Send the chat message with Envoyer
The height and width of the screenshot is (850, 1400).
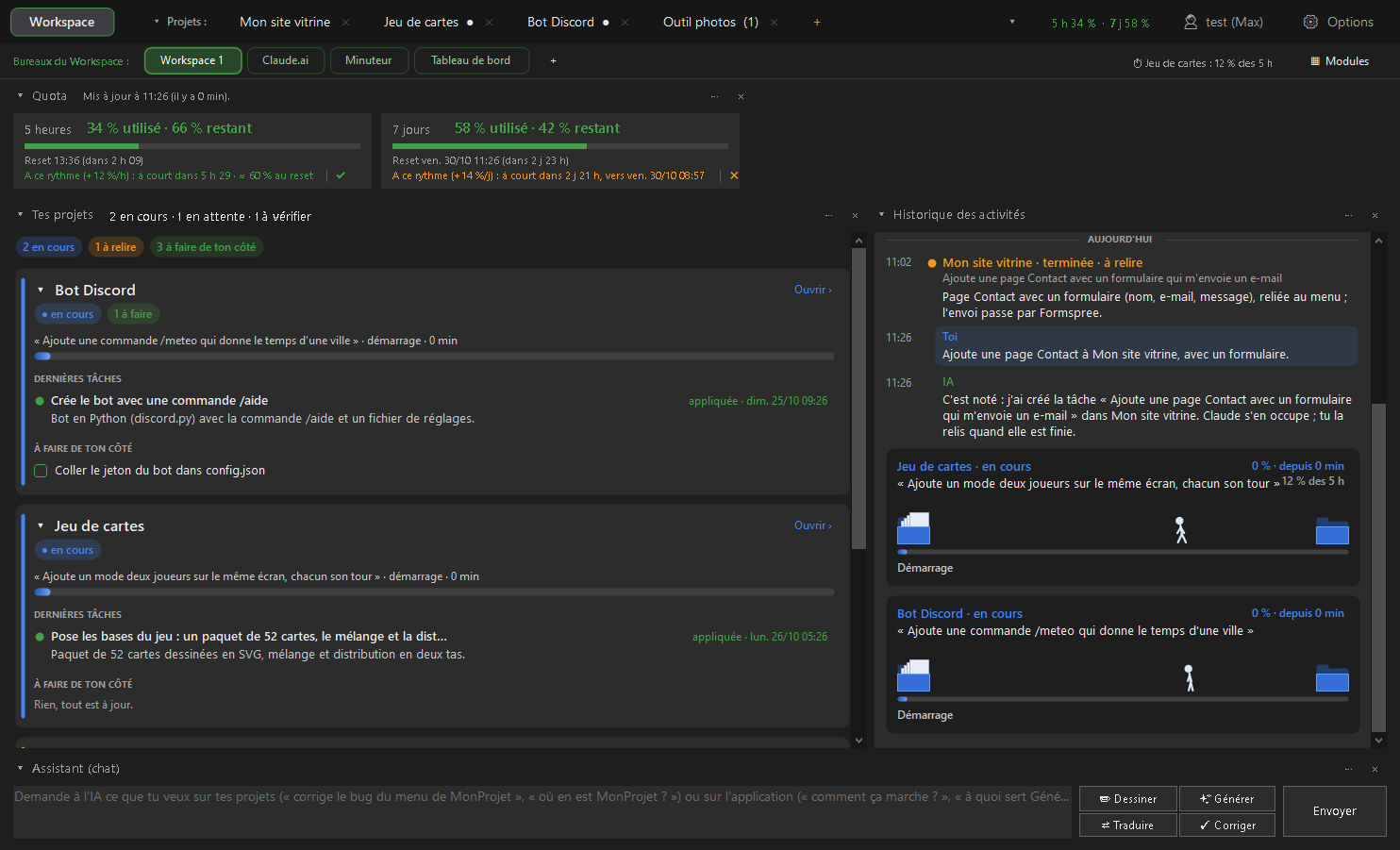(1335, 811)
